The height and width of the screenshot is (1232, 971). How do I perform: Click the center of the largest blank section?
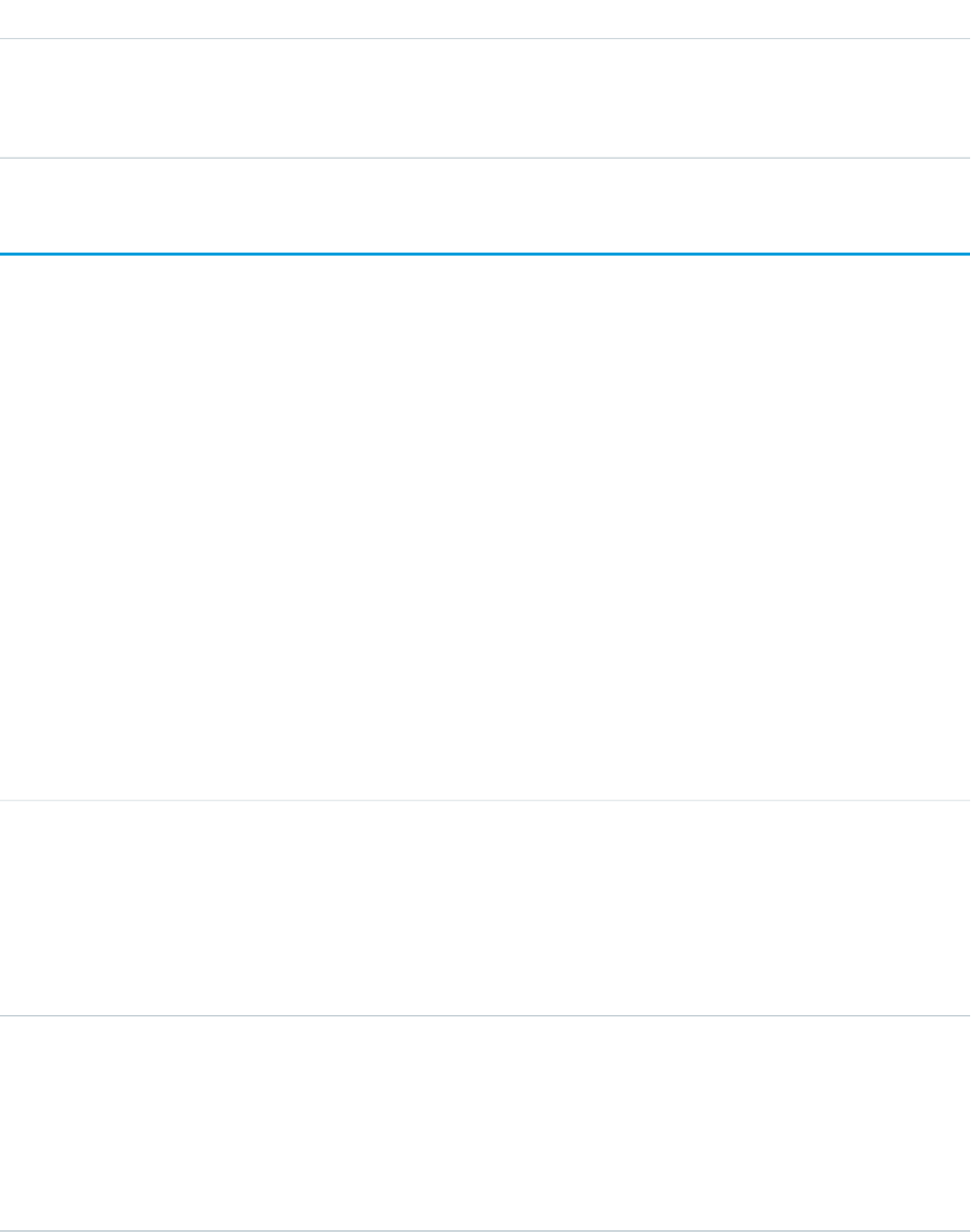pos(485,527)
